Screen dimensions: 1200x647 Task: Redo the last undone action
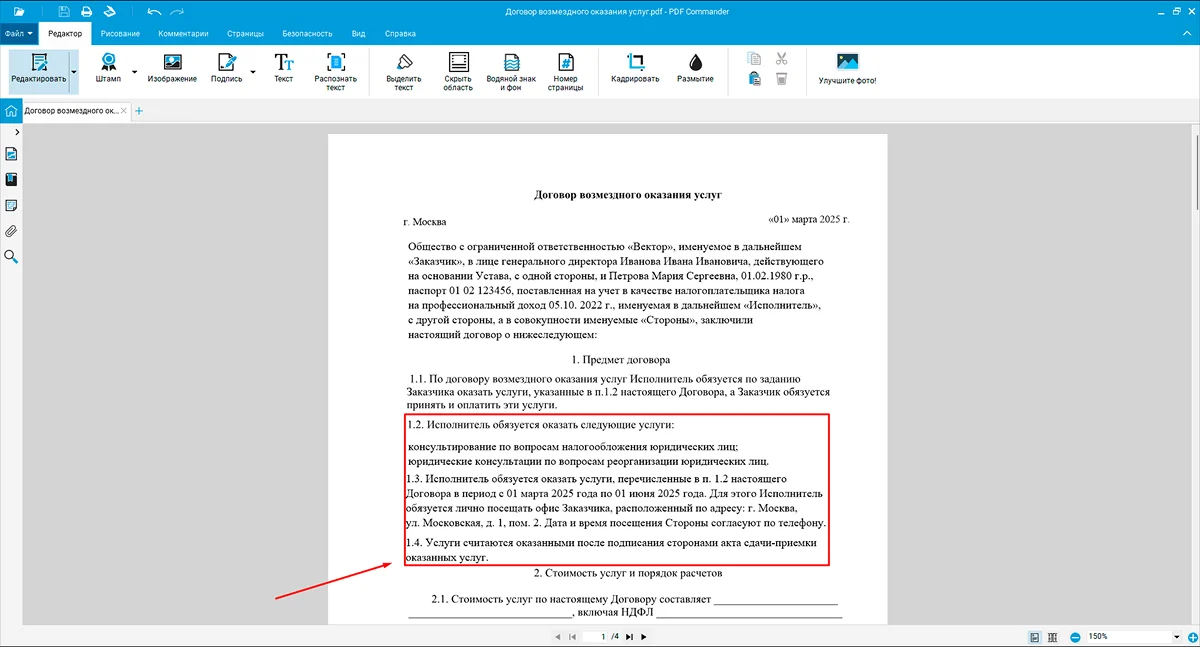178,11
